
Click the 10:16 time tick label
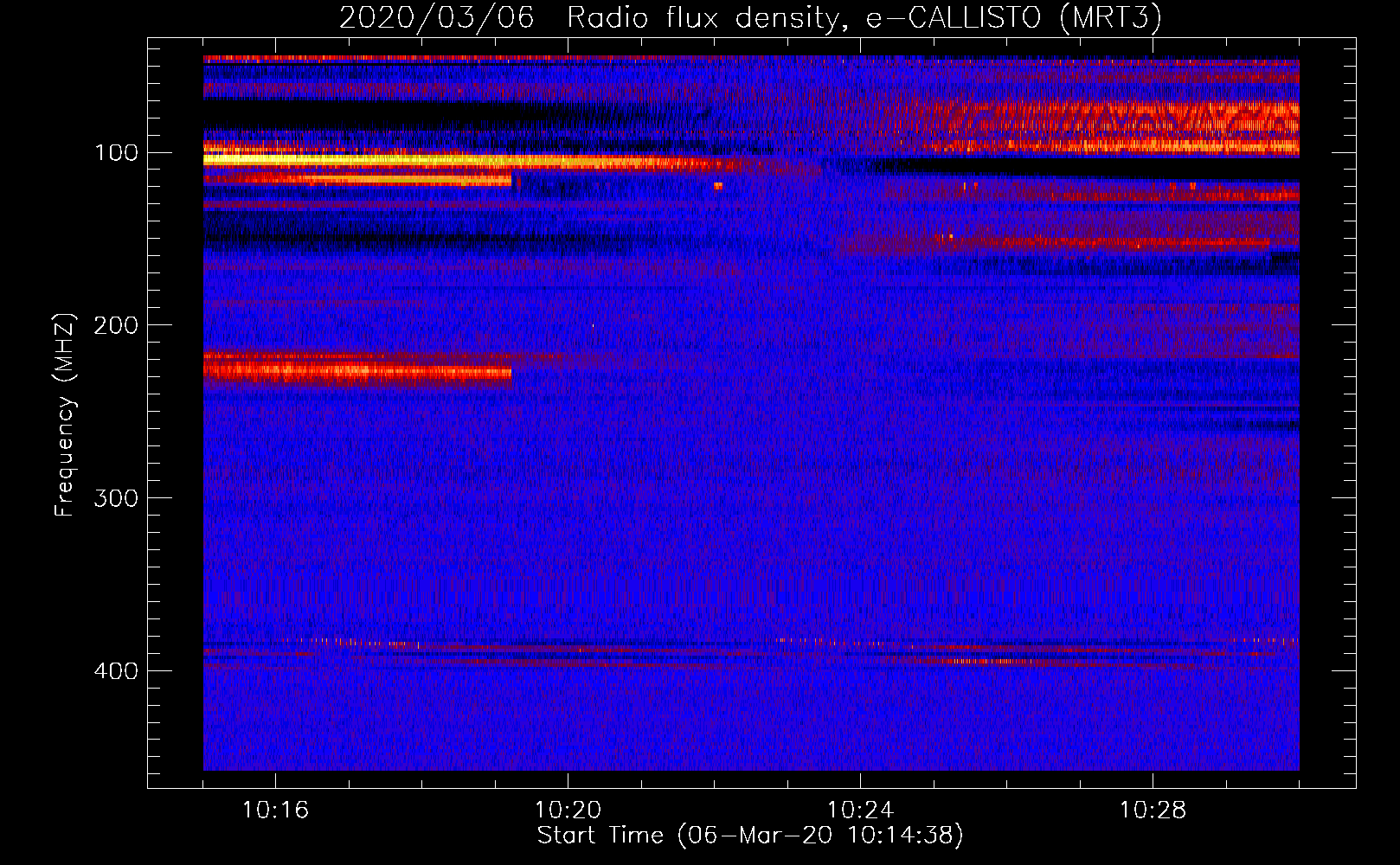pyautogui.click(x=275, y=811)
